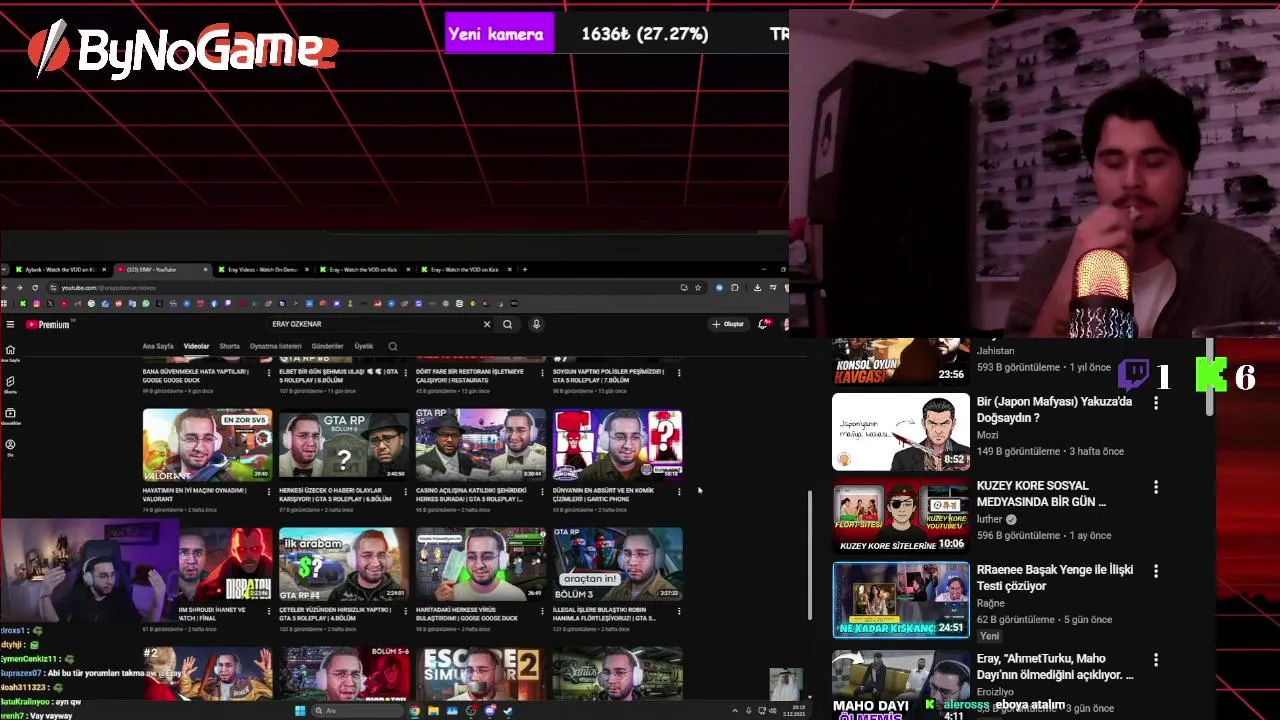Screen dimensions: 1280x720
Task: Open the You section in sidebar
Action: 10,447
